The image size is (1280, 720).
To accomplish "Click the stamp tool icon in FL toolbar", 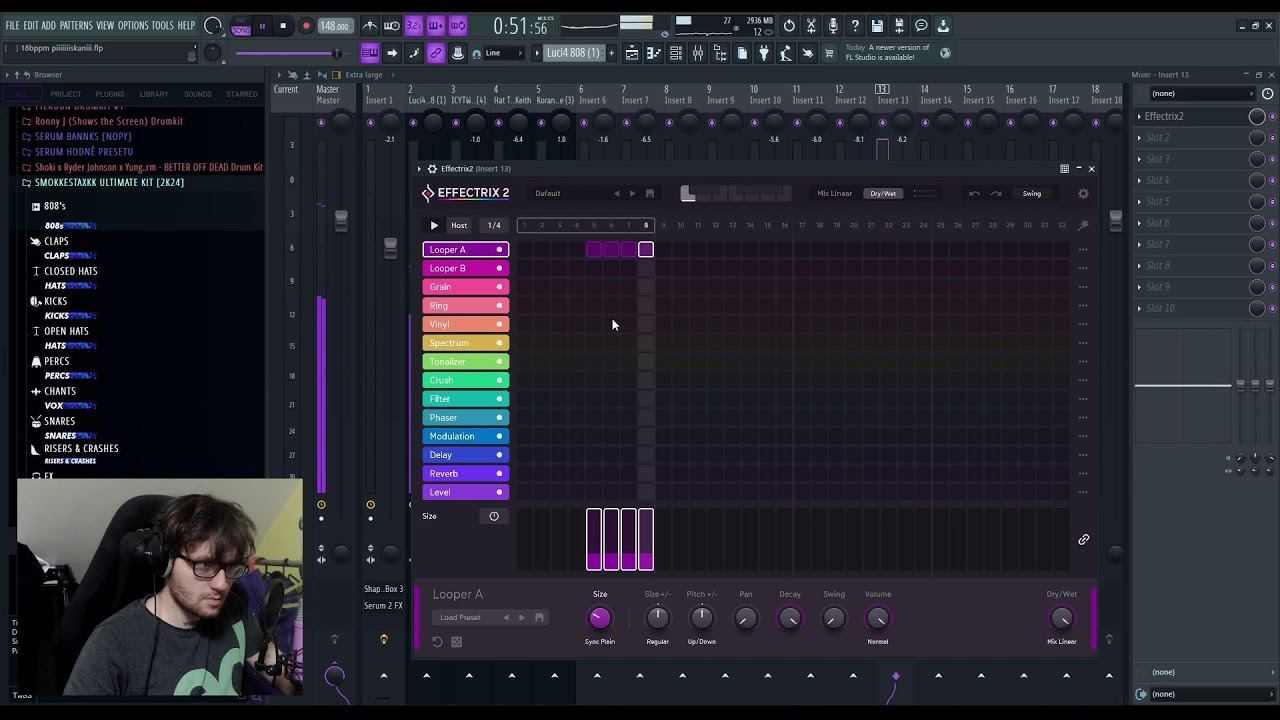I will [x=458, y=53].
